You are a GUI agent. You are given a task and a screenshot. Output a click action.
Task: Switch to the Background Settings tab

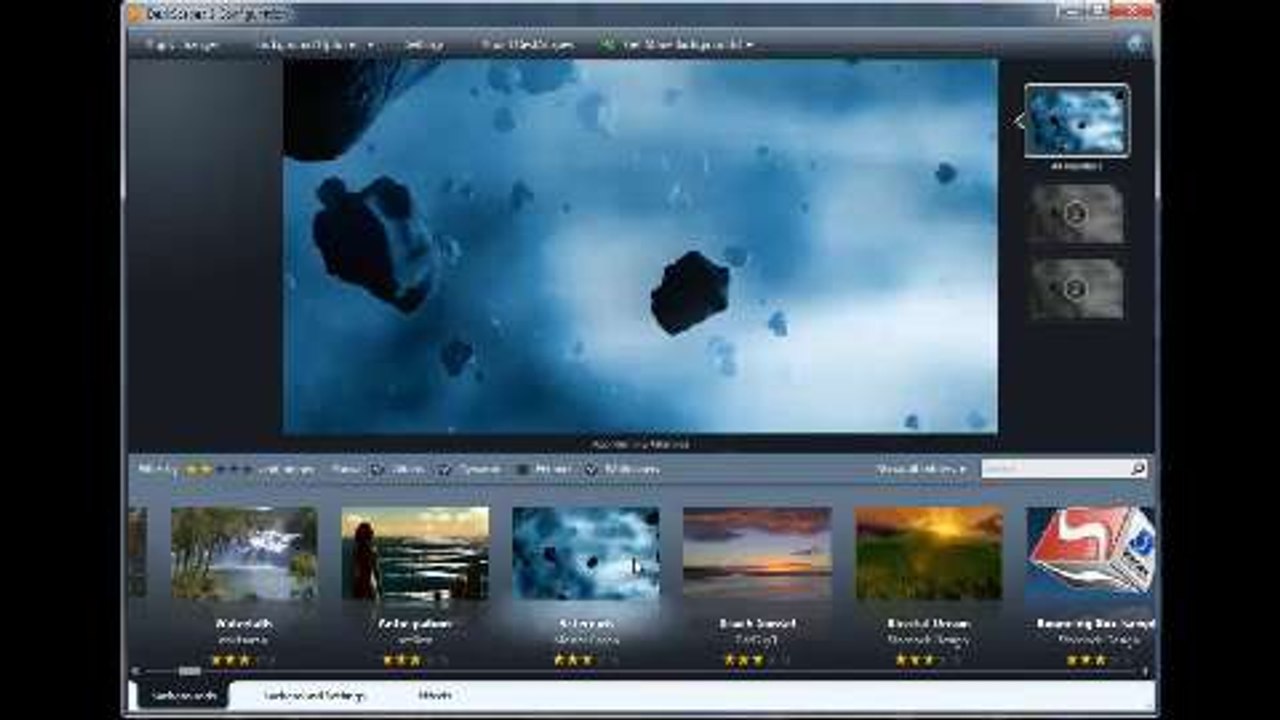[315, 695]
